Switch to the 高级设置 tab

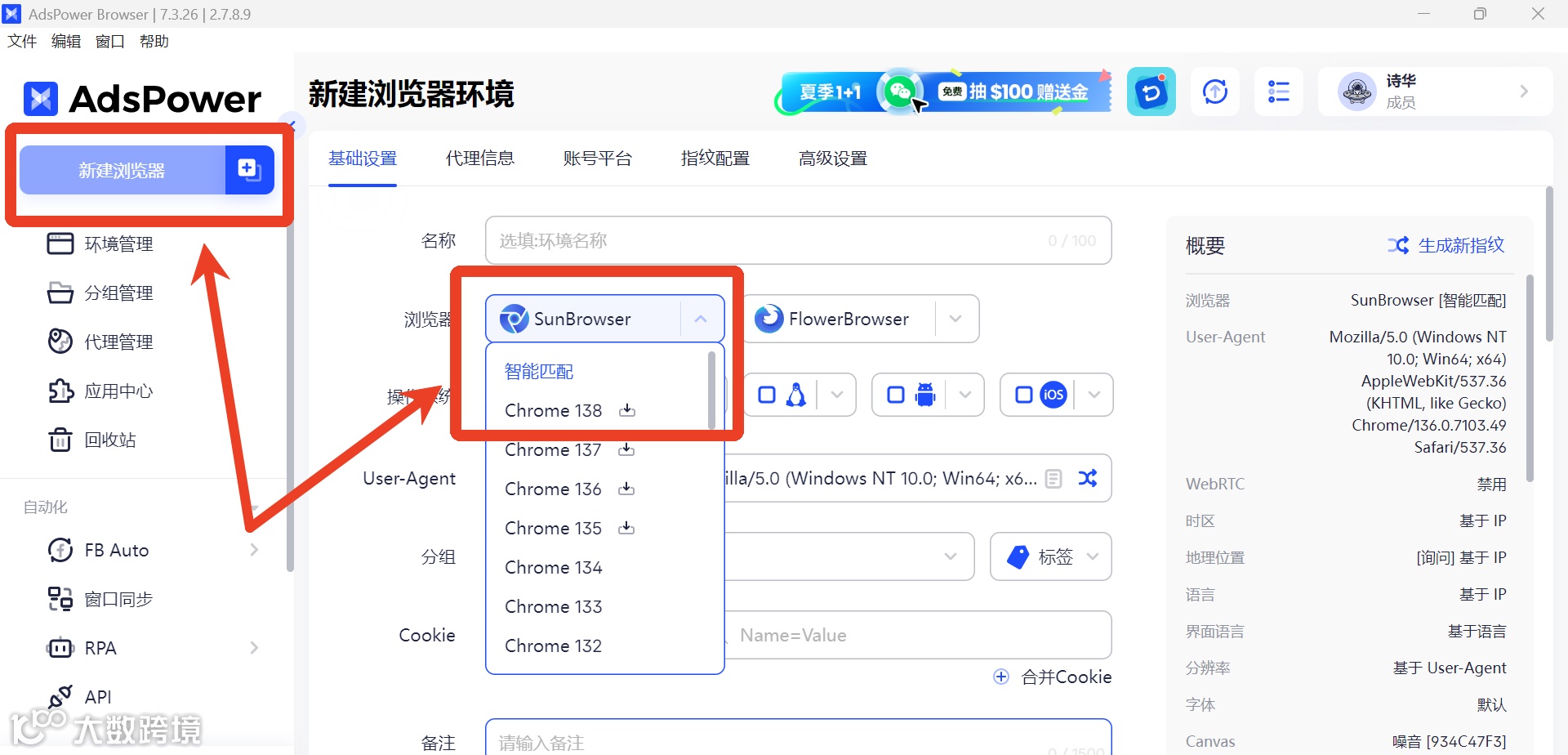[x=833, y=159]
